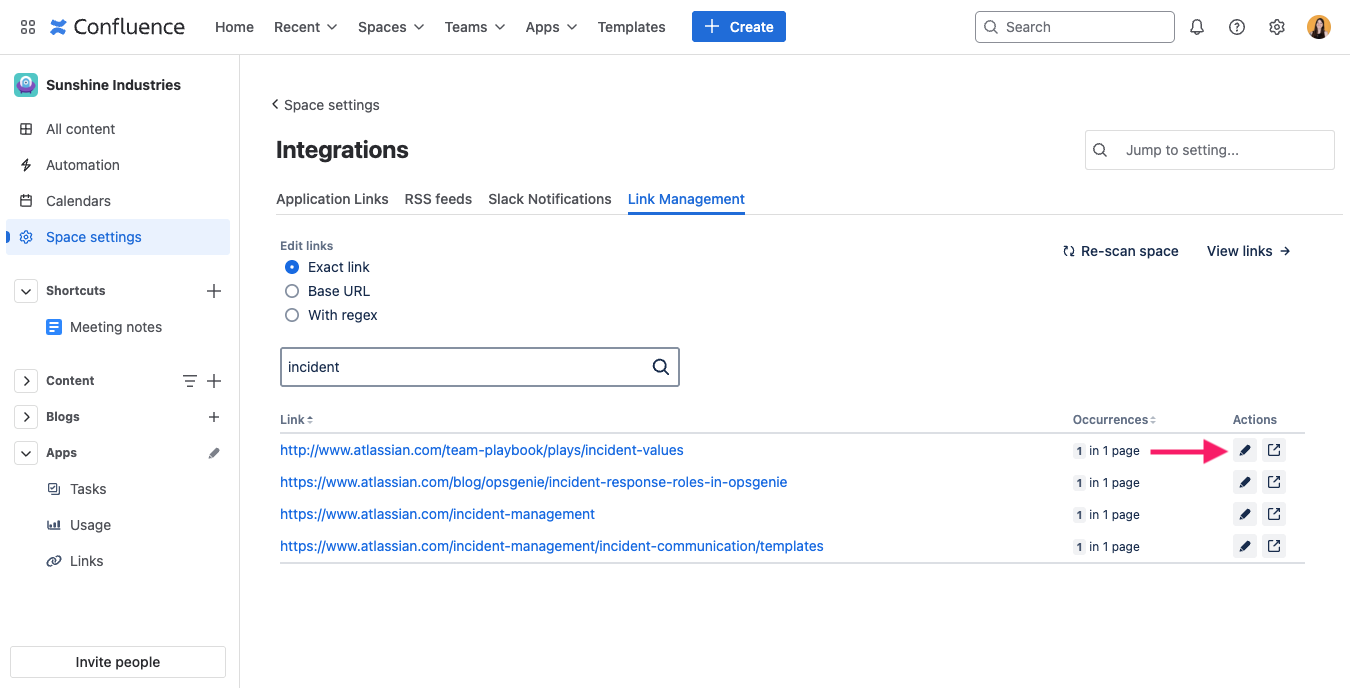Select the Exact link radio button
Screen dimensions: 1350x688
[x=291, y=267]
